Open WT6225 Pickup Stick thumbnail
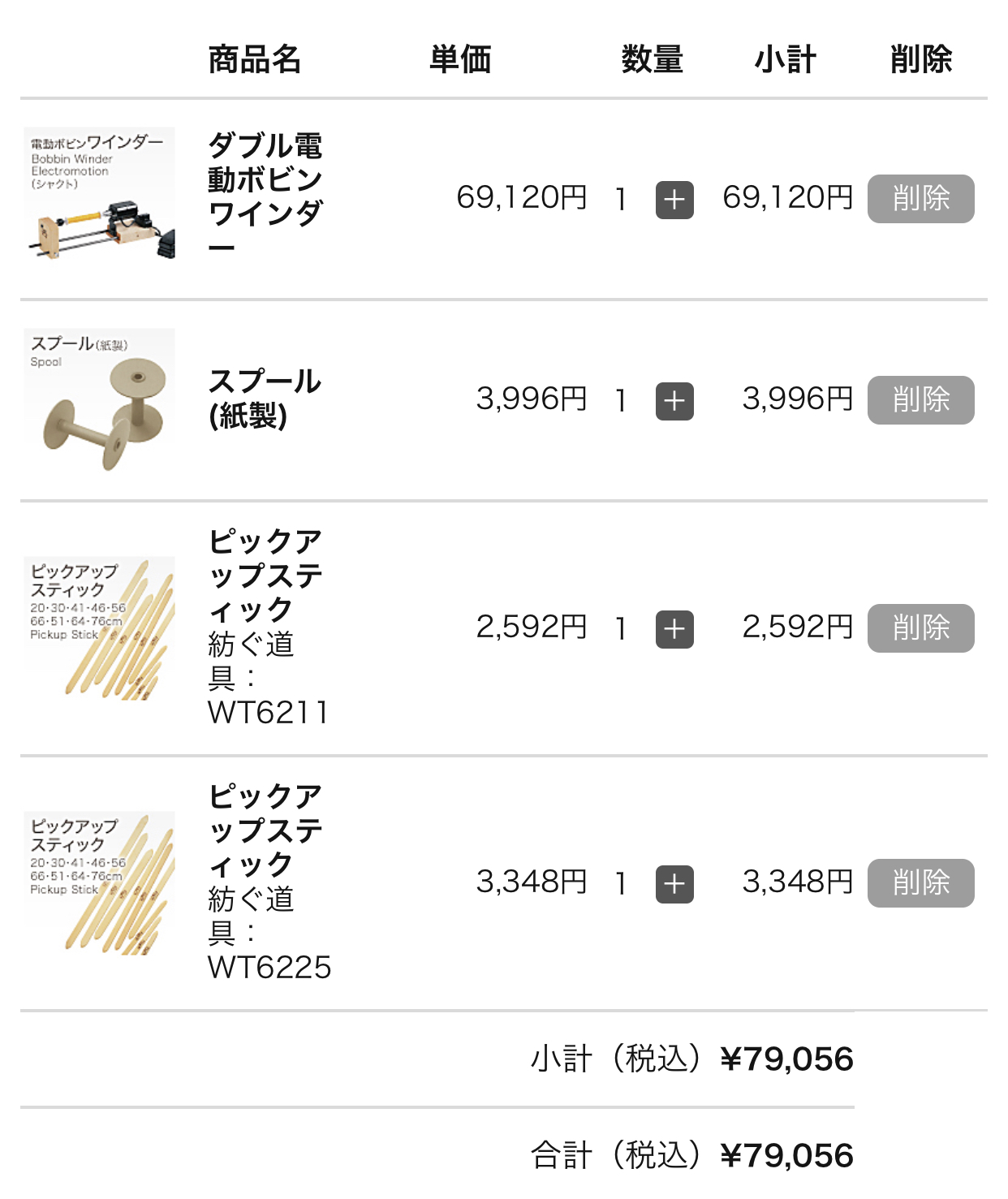Image resolution: width=1008 pixels, height=1199 pixels. [x=99, y=883]
